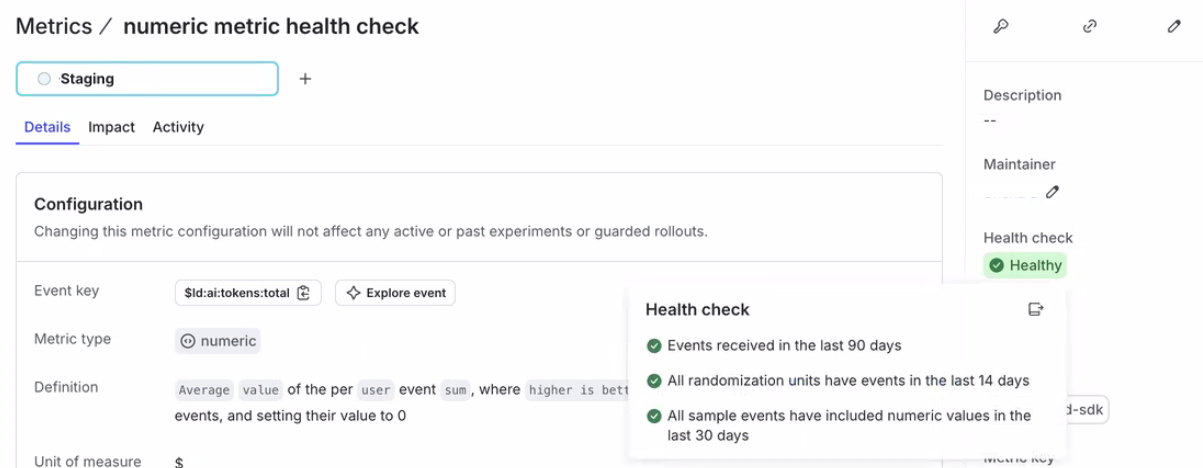Click the sum tag in the Definition
1203x468 pixels.
tap(455, 390)
